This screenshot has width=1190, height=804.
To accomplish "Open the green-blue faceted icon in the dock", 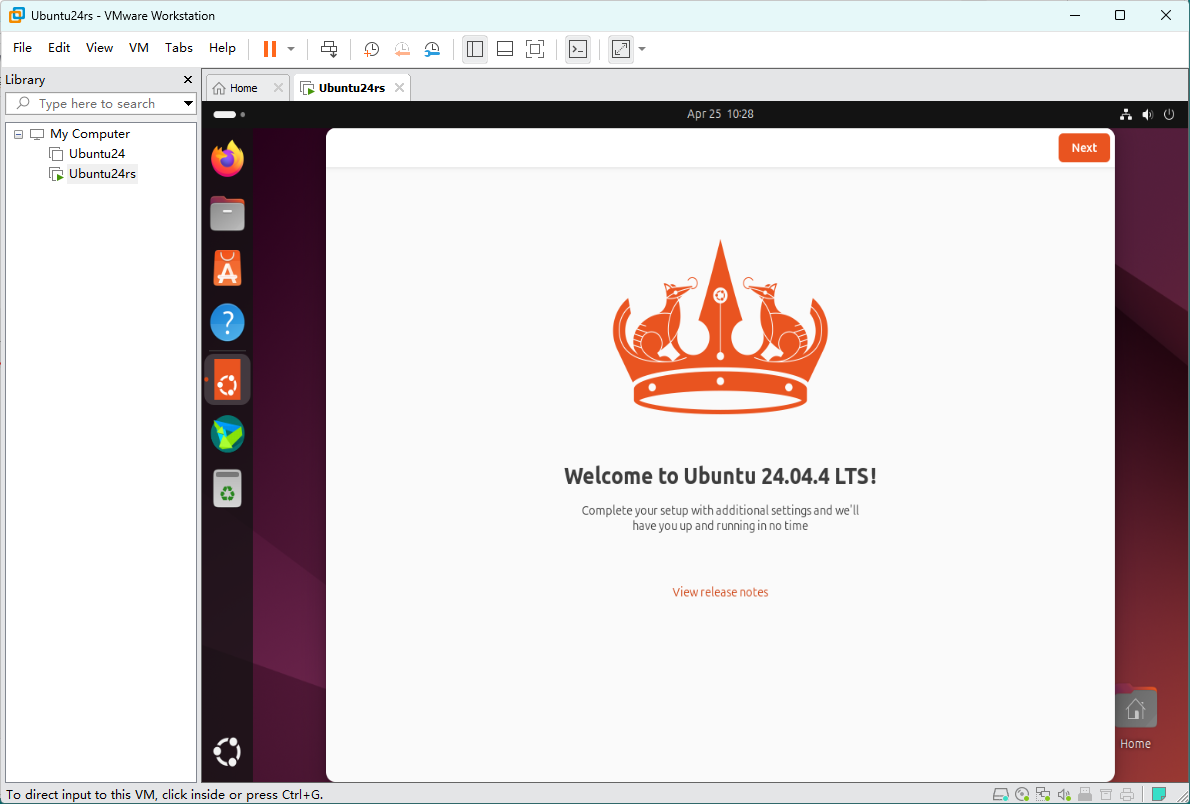I will click(227, 434).
